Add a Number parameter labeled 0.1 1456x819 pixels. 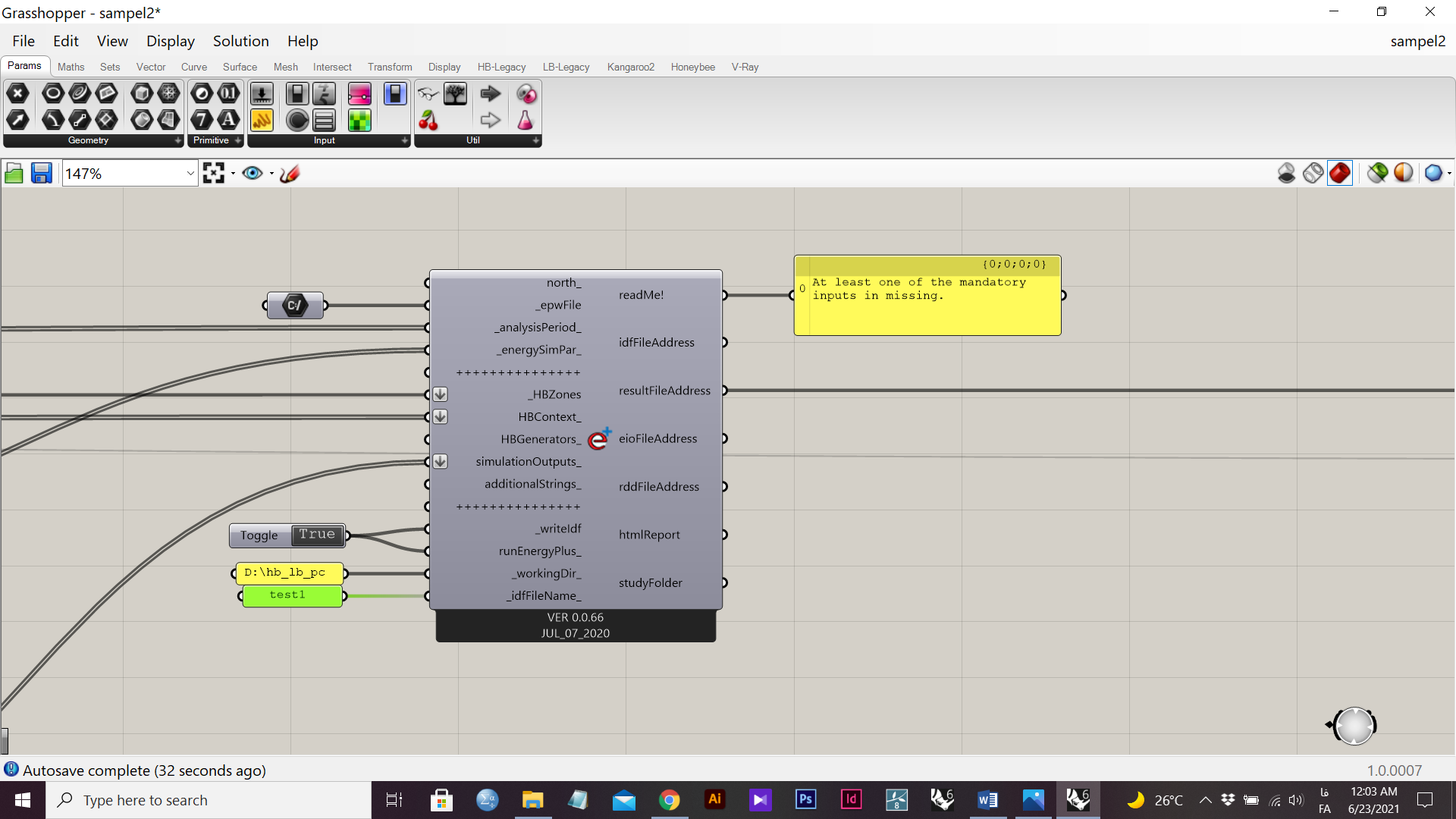tap(228, 94)
